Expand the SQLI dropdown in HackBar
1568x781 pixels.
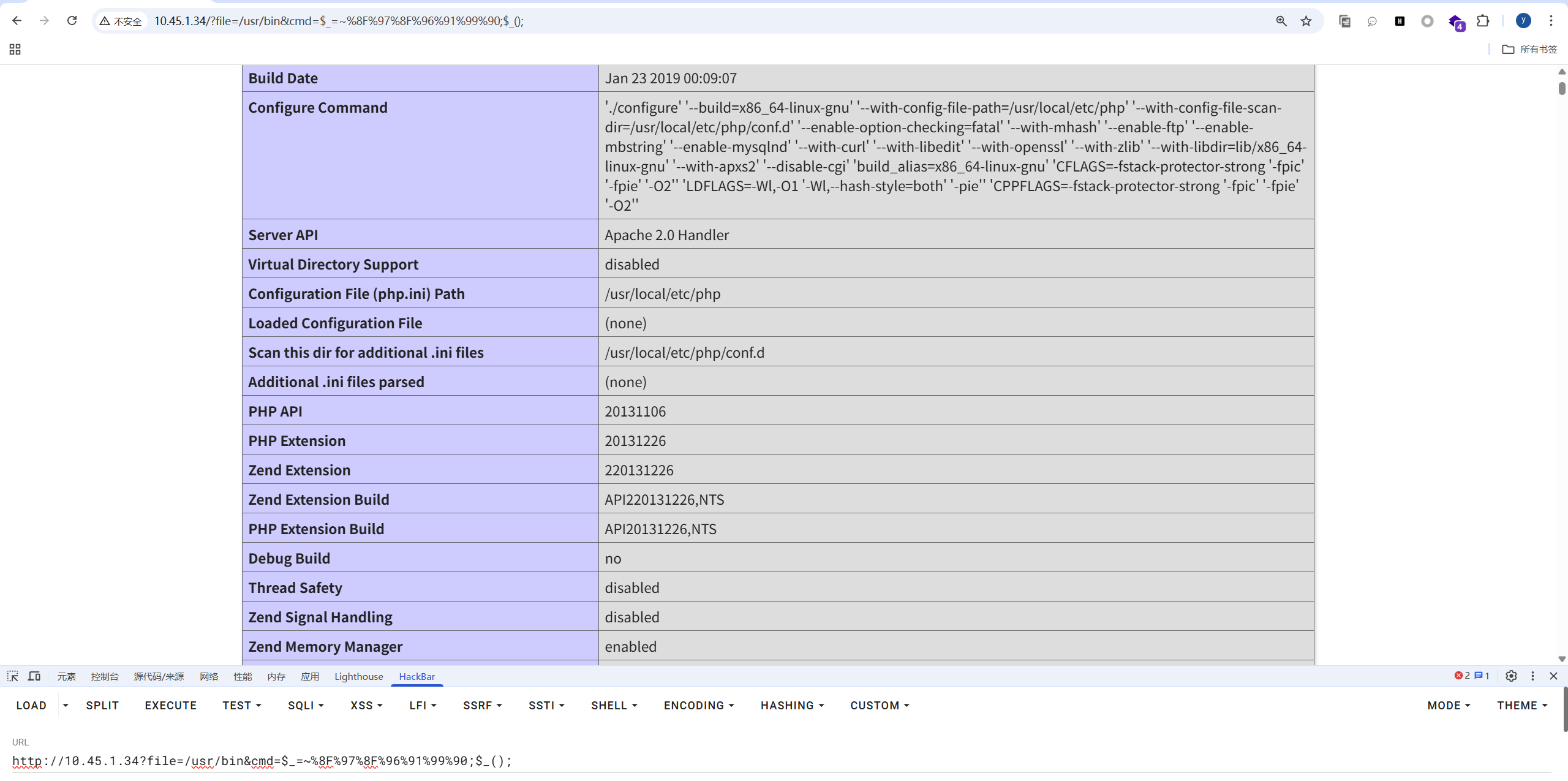[x=306, y=705]
